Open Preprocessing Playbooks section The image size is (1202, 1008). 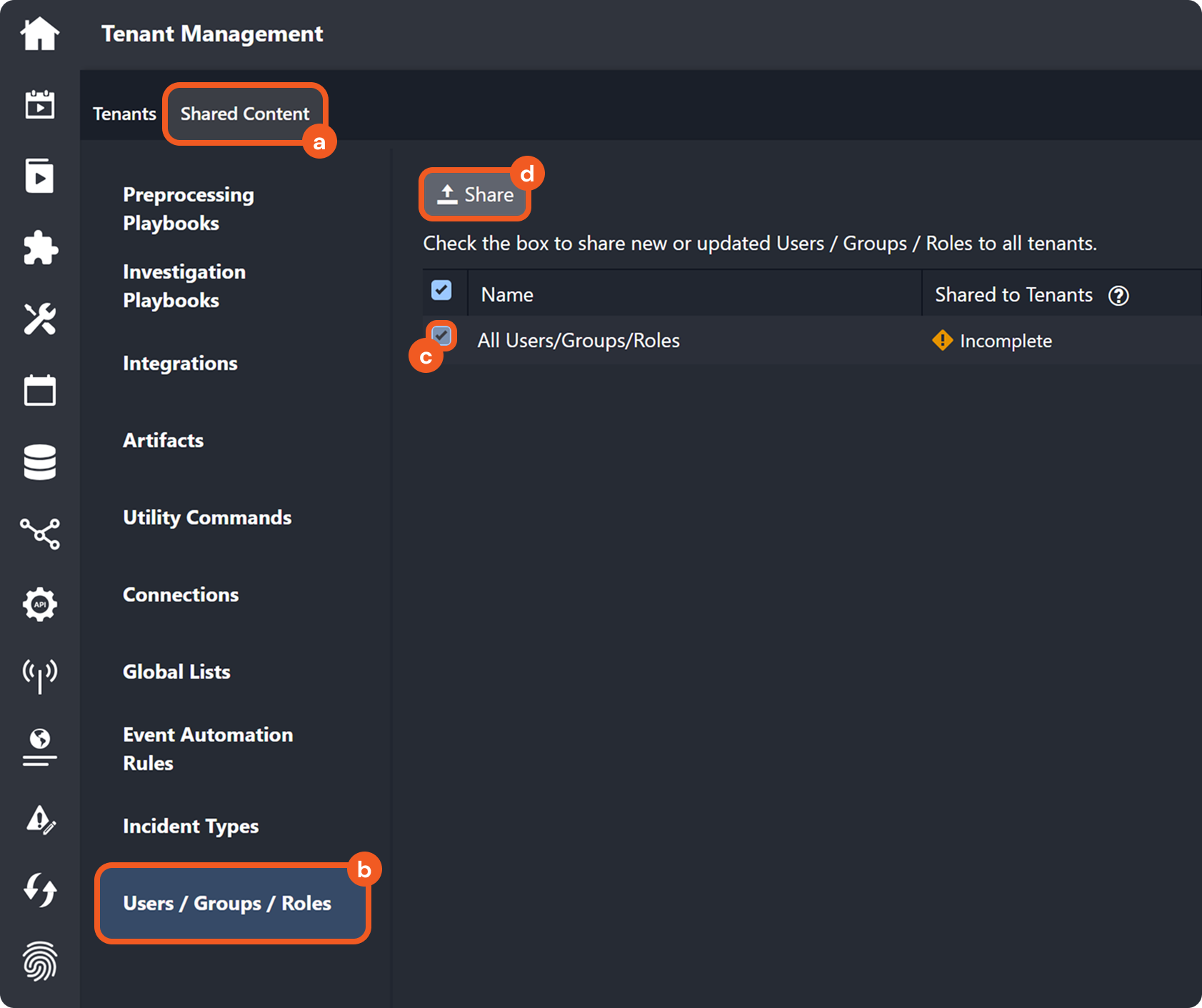point(189,209)
